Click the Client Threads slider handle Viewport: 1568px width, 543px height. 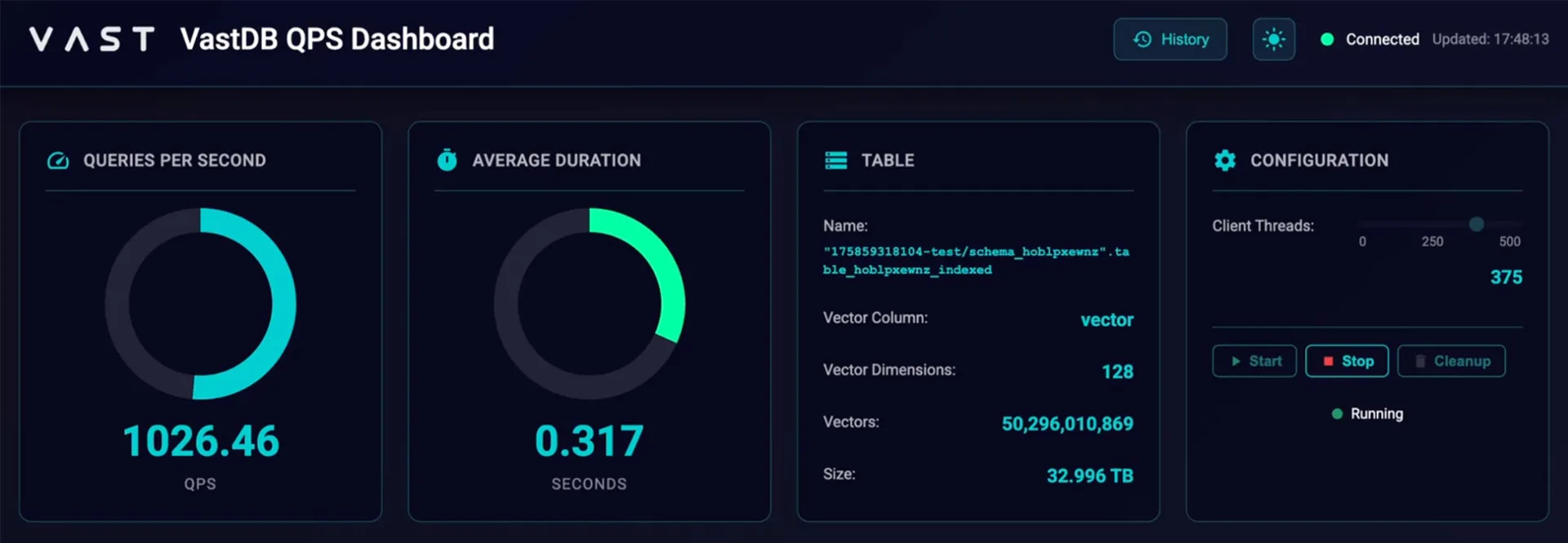[1477, 224]
